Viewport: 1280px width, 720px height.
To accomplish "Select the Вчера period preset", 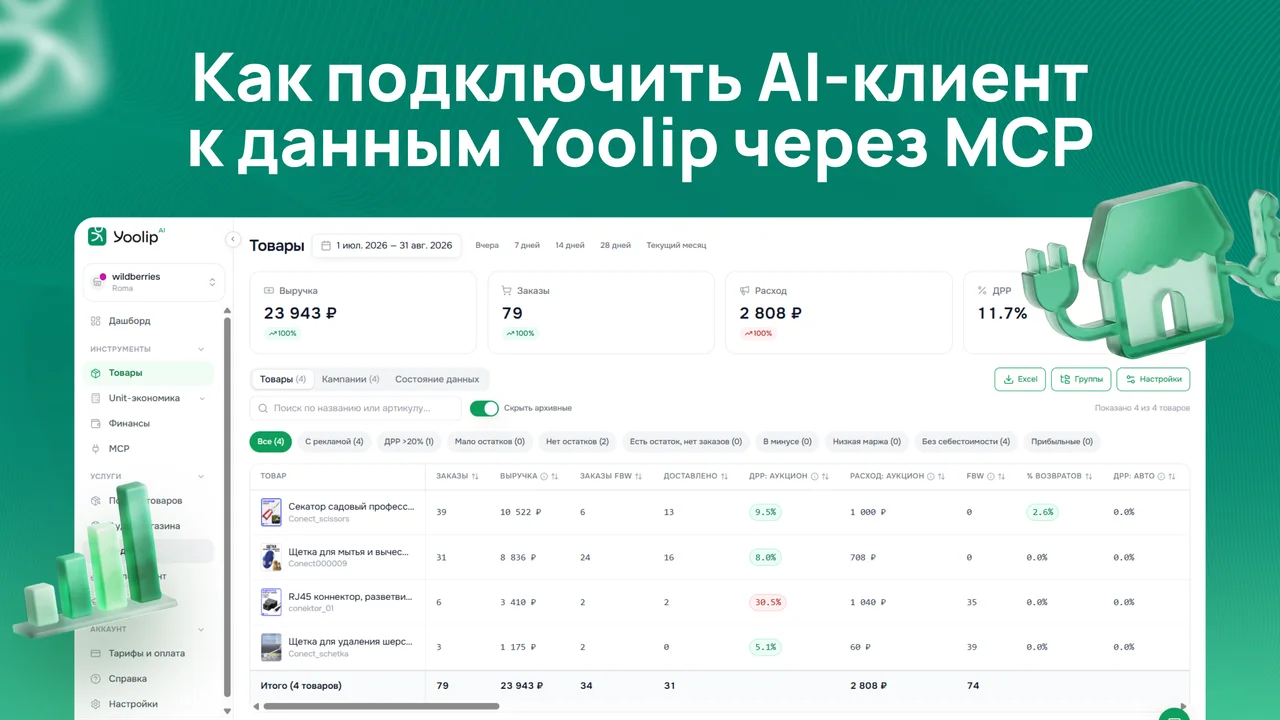I will point(487,245).
